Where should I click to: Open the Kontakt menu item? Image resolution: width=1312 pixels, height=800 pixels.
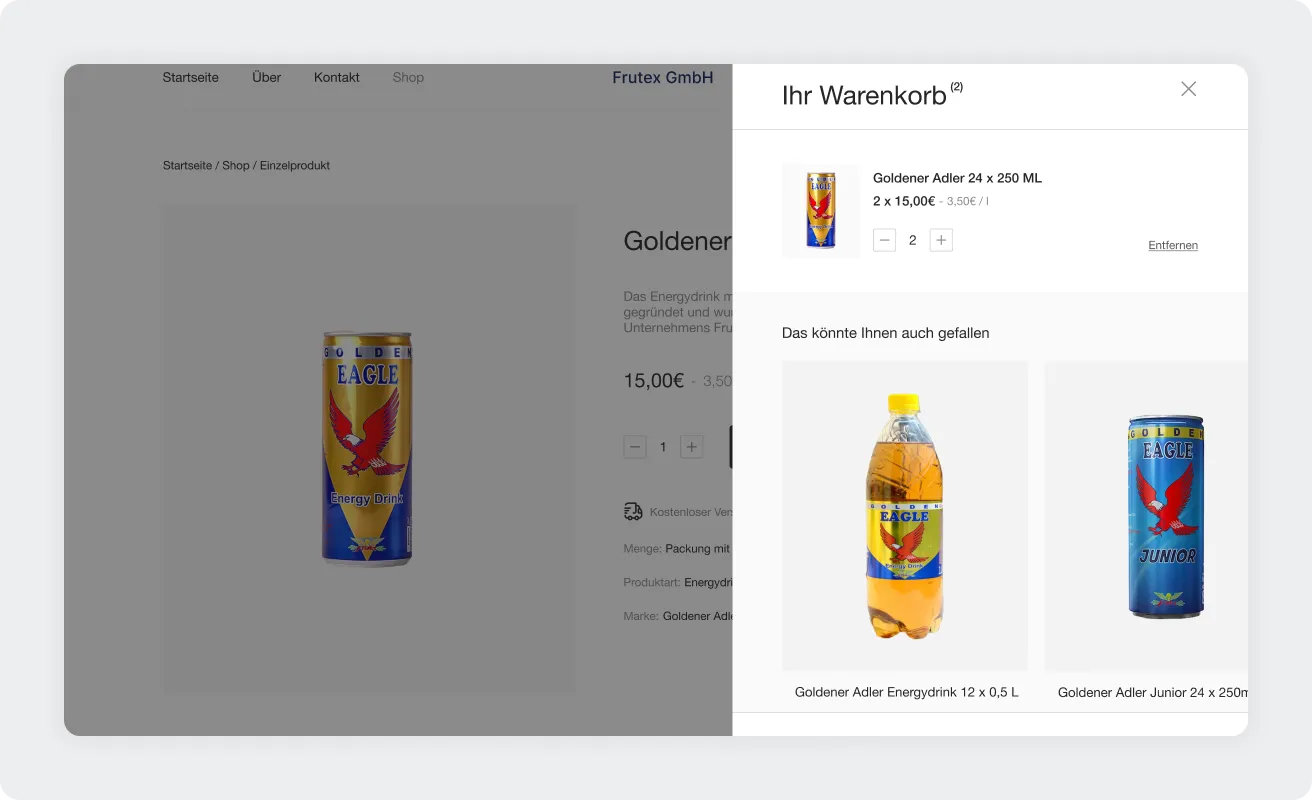click(x=337, y=77)
